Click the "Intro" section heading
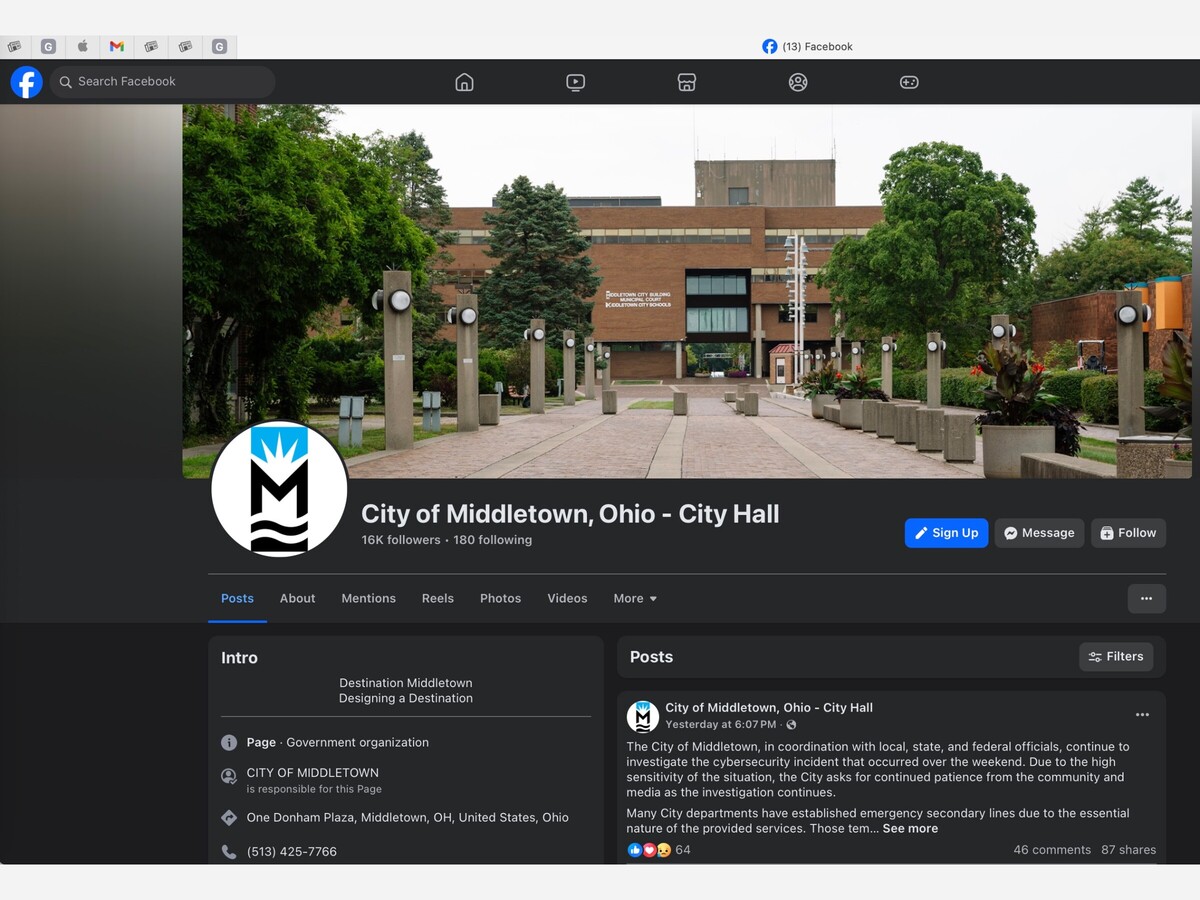The width and height of the screenshot is (1200, 900). click(239, 658)
